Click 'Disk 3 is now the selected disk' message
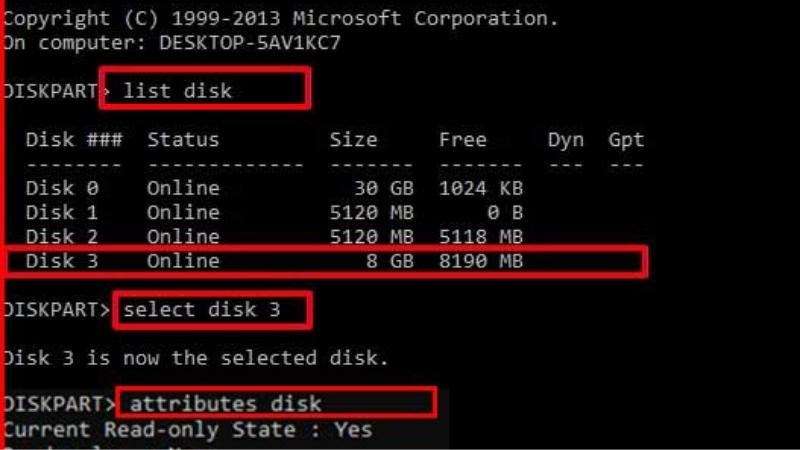Image resolution: width=800 pixels, height=450 pixels. pyautogui.click(x=196, y=358)
